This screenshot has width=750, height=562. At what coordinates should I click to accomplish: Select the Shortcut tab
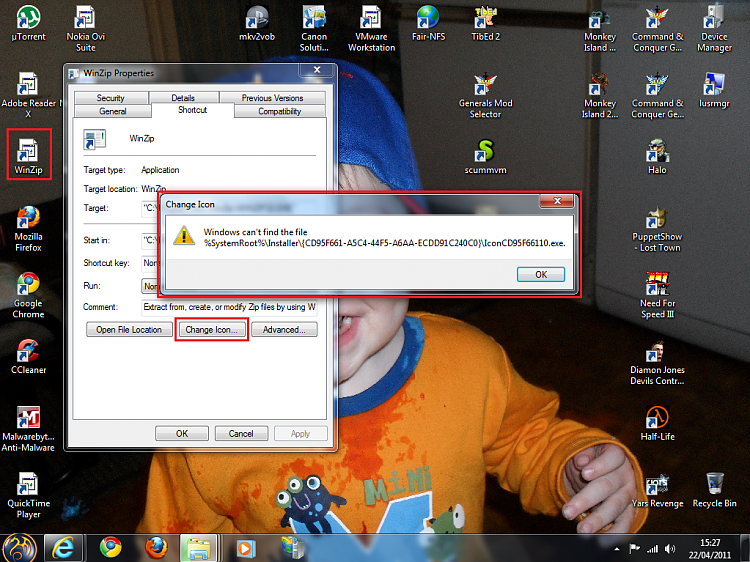(193, 110)
